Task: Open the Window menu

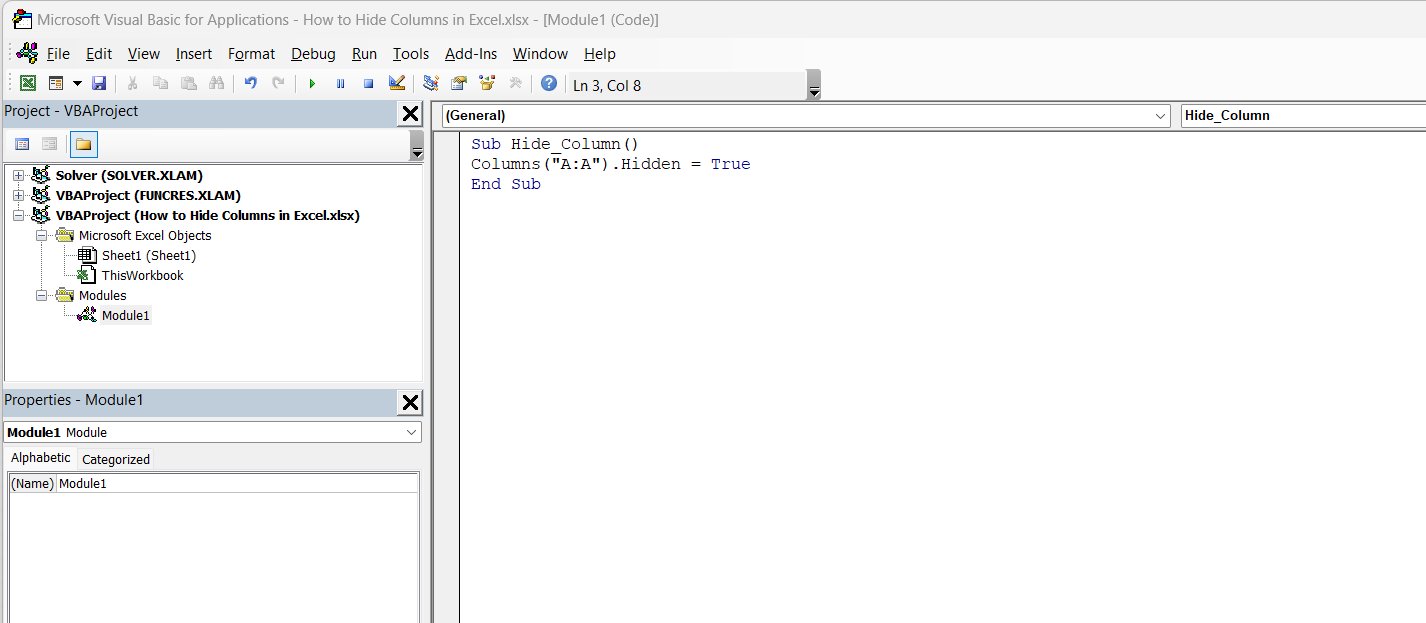Action: [540, 54]
